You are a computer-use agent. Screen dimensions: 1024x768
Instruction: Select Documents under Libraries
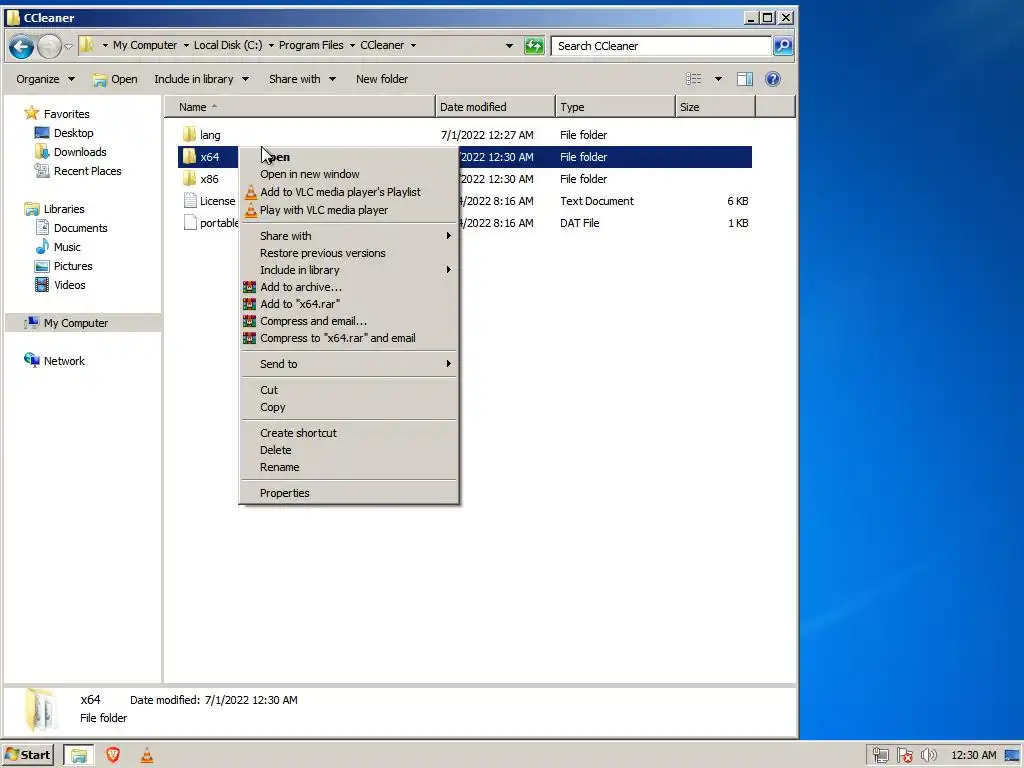click(80, 228)
